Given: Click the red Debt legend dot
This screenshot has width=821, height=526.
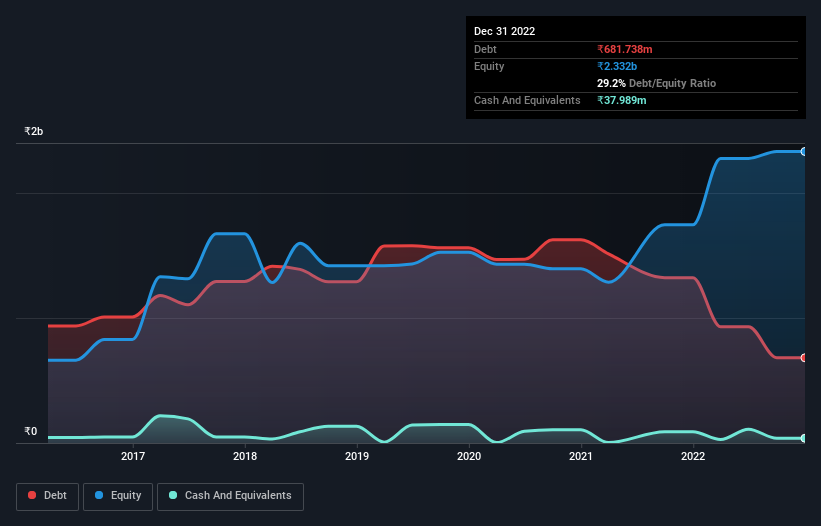Looking at the screenshot, I should tap(32, 495).
